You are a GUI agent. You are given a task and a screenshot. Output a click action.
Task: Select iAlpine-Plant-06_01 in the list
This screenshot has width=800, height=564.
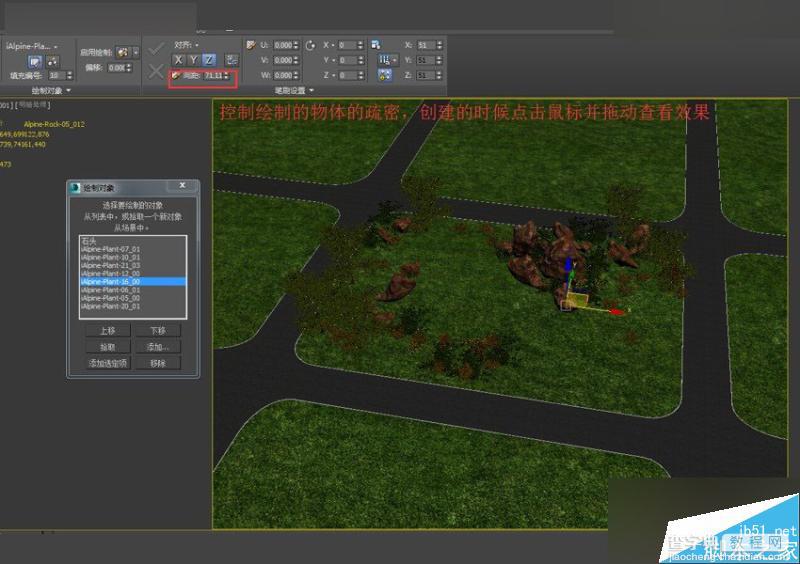pyautogui.click(x=133, y=290)
